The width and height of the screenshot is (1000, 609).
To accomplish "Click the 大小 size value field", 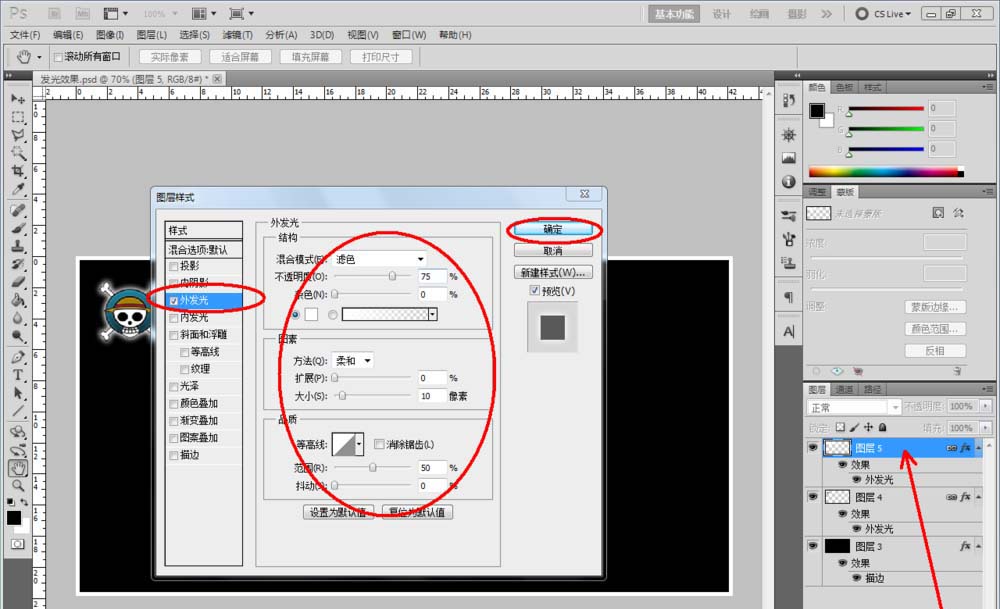I will 432,396.
